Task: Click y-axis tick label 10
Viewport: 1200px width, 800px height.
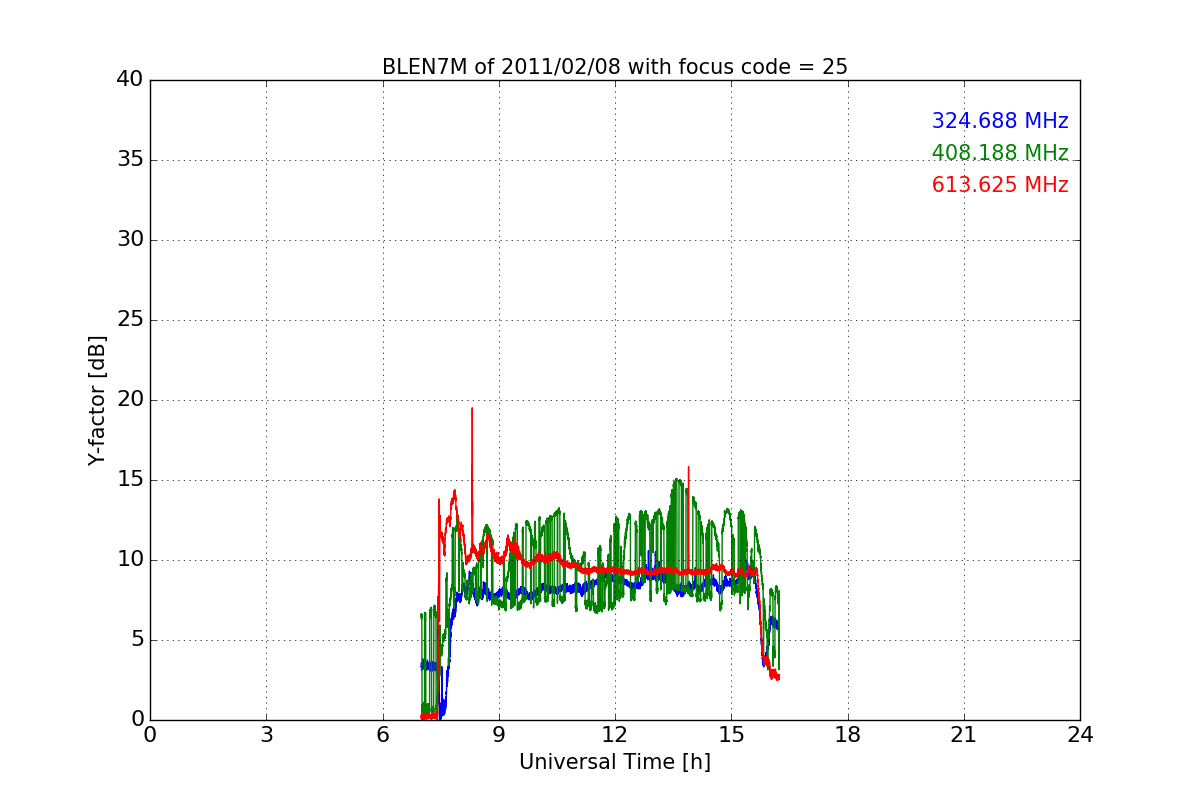Action: pyautogui.click(x=130, y=560)
